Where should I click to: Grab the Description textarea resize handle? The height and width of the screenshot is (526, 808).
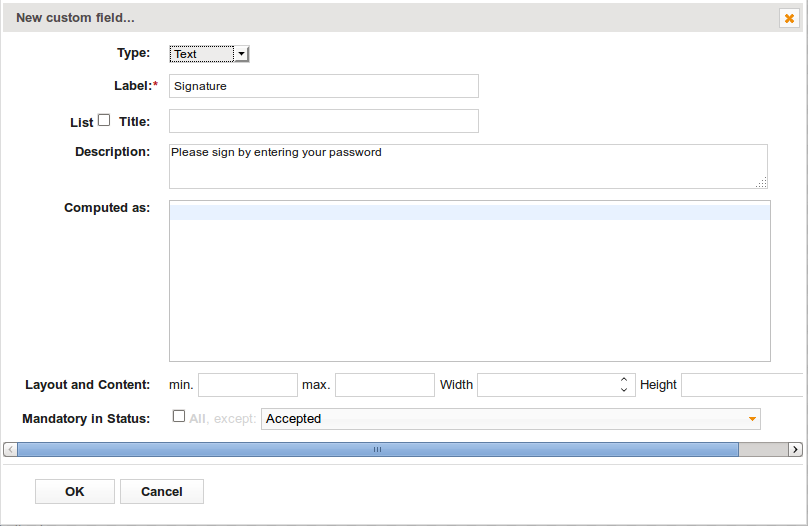point(762,182)
